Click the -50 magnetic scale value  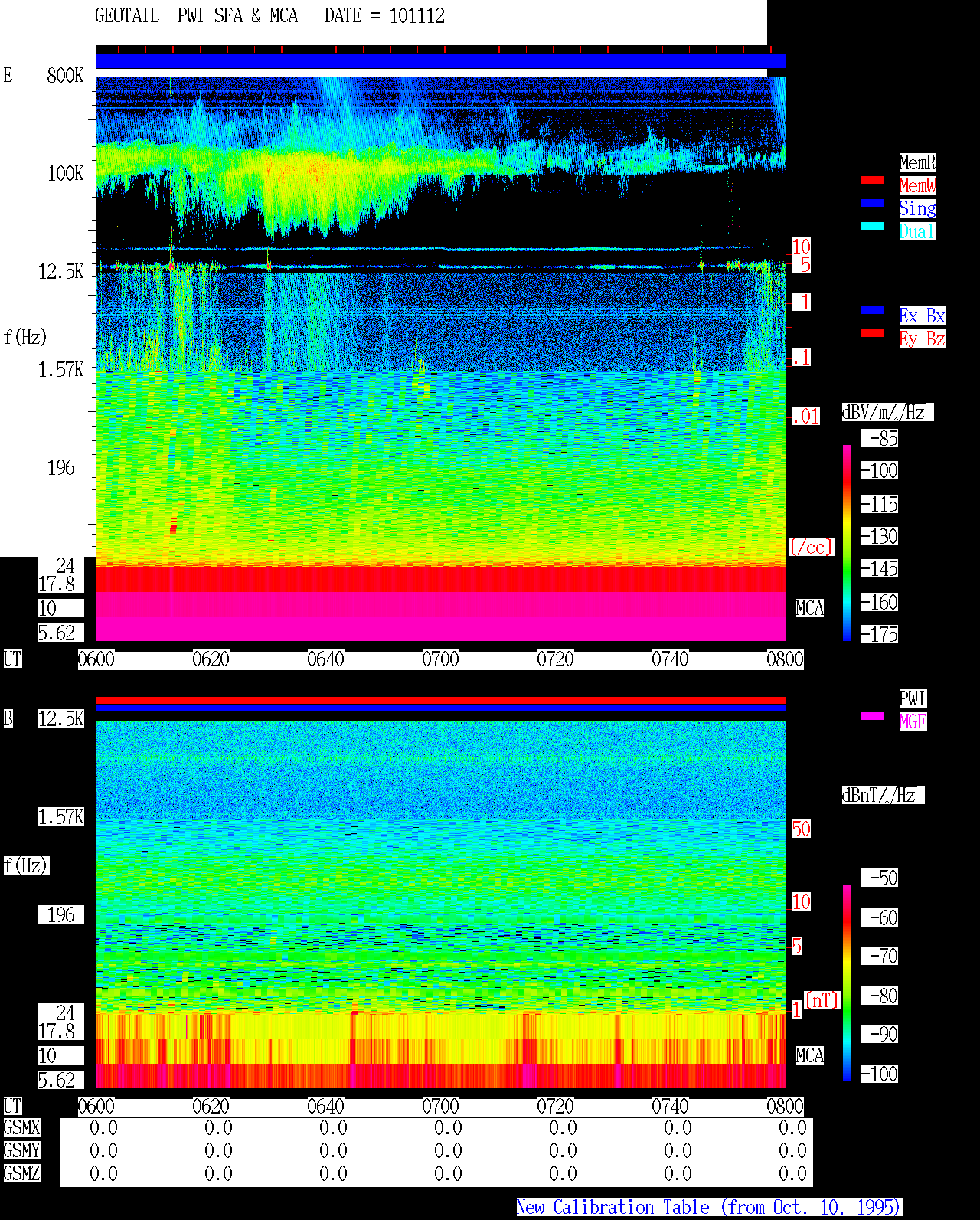880,878
